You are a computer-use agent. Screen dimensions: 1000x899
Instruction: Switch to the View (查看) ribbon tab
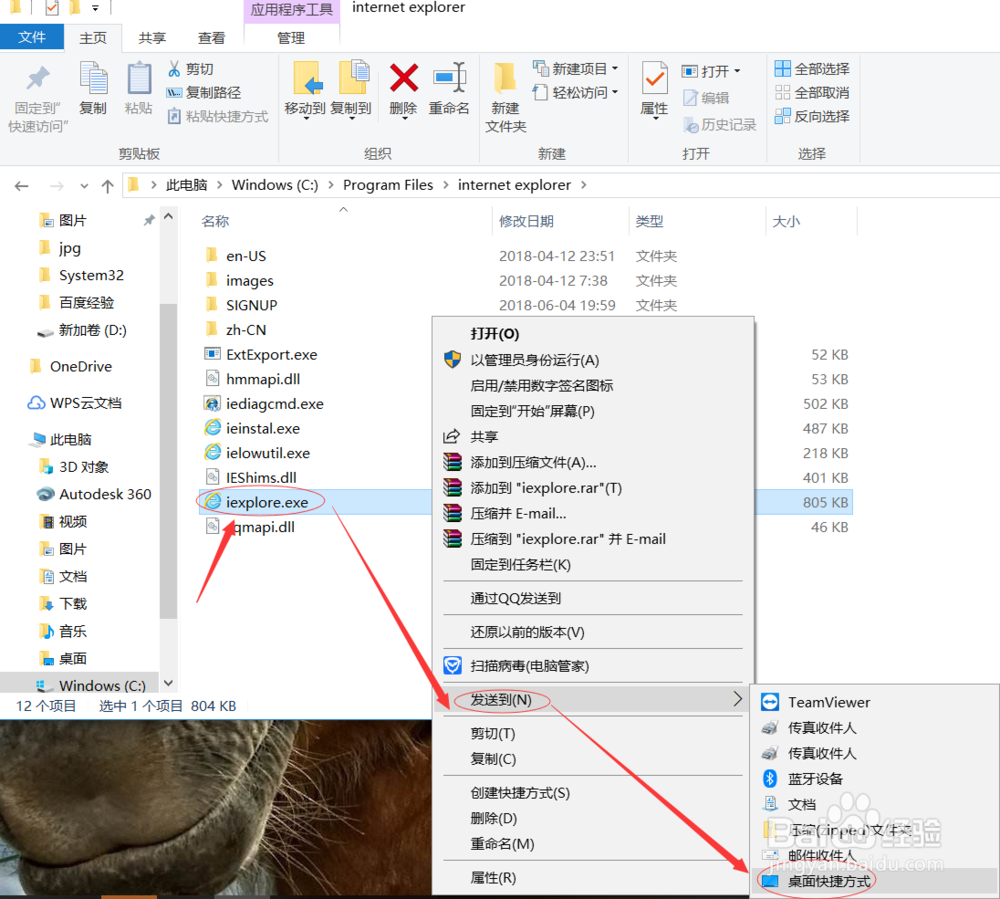211,38
